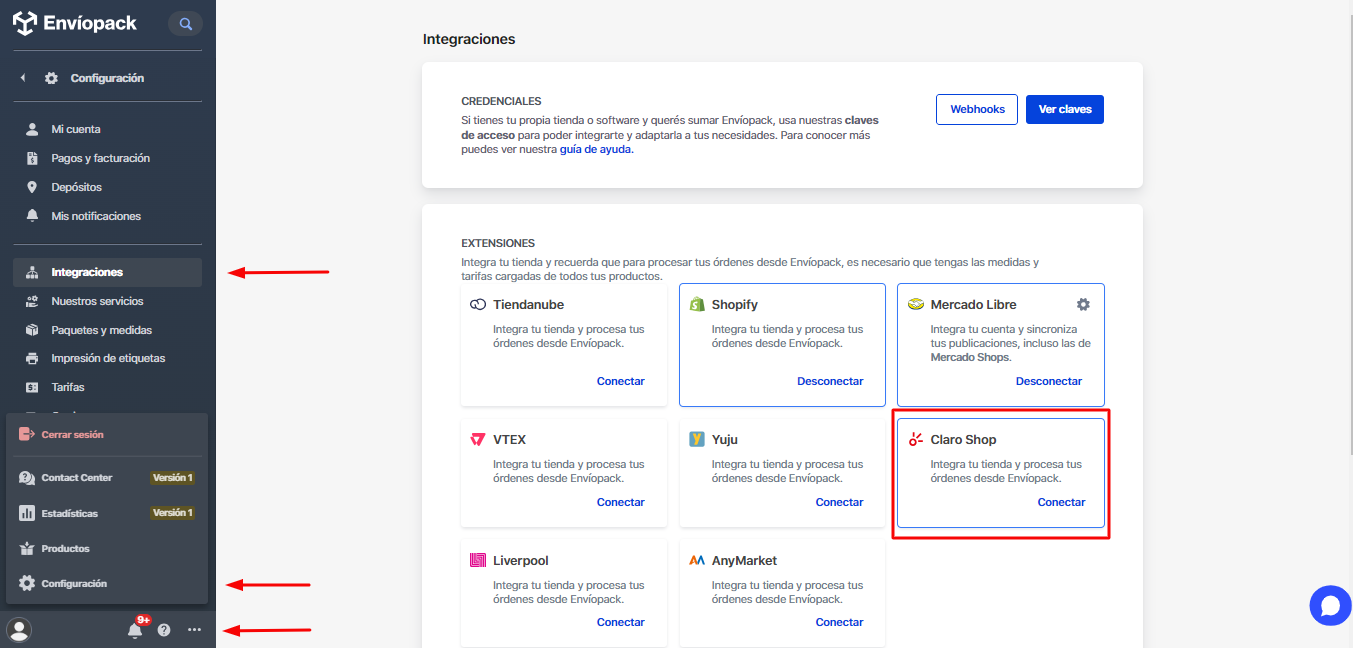Click the help question mark icon
This screenshot has width=1353, height=648.
click(164, 630)
